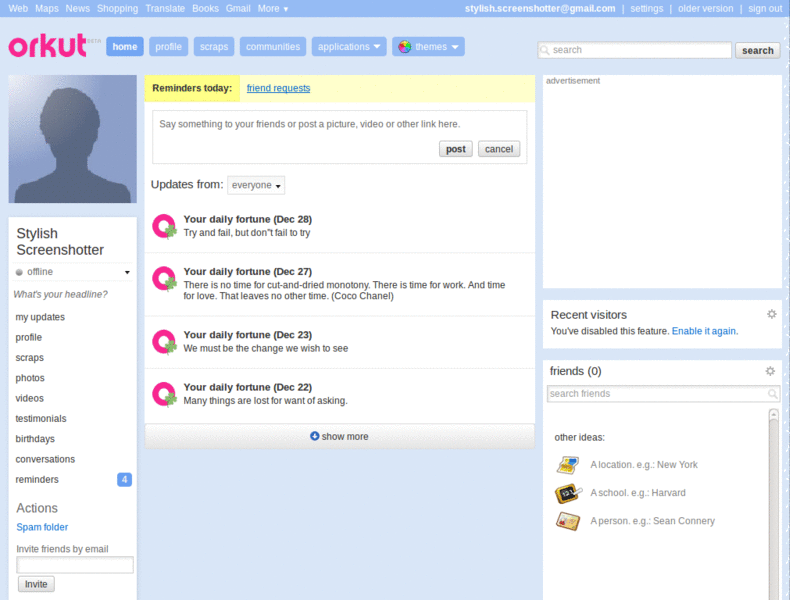Open News in the top bar
This screenshot has height=600, width=800.
pyautogui.click(x=78, y=9)
